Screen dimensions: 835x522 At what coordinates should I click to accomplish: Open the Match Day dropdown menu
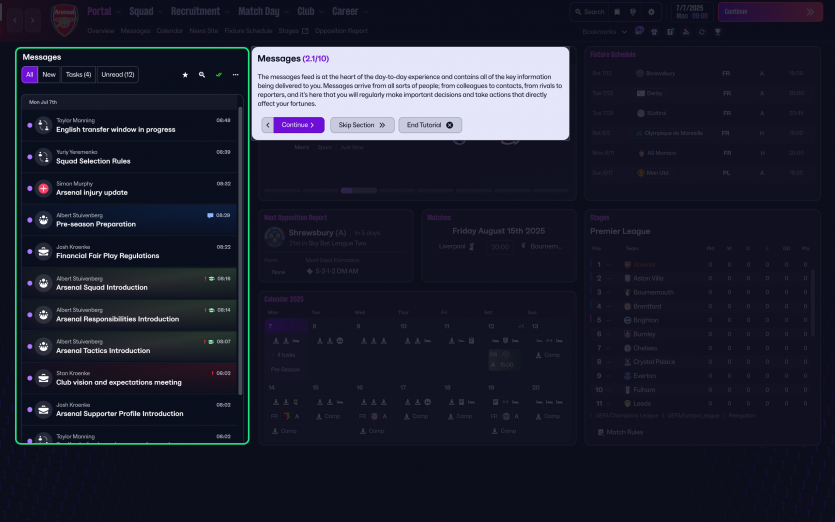point(263,12)
